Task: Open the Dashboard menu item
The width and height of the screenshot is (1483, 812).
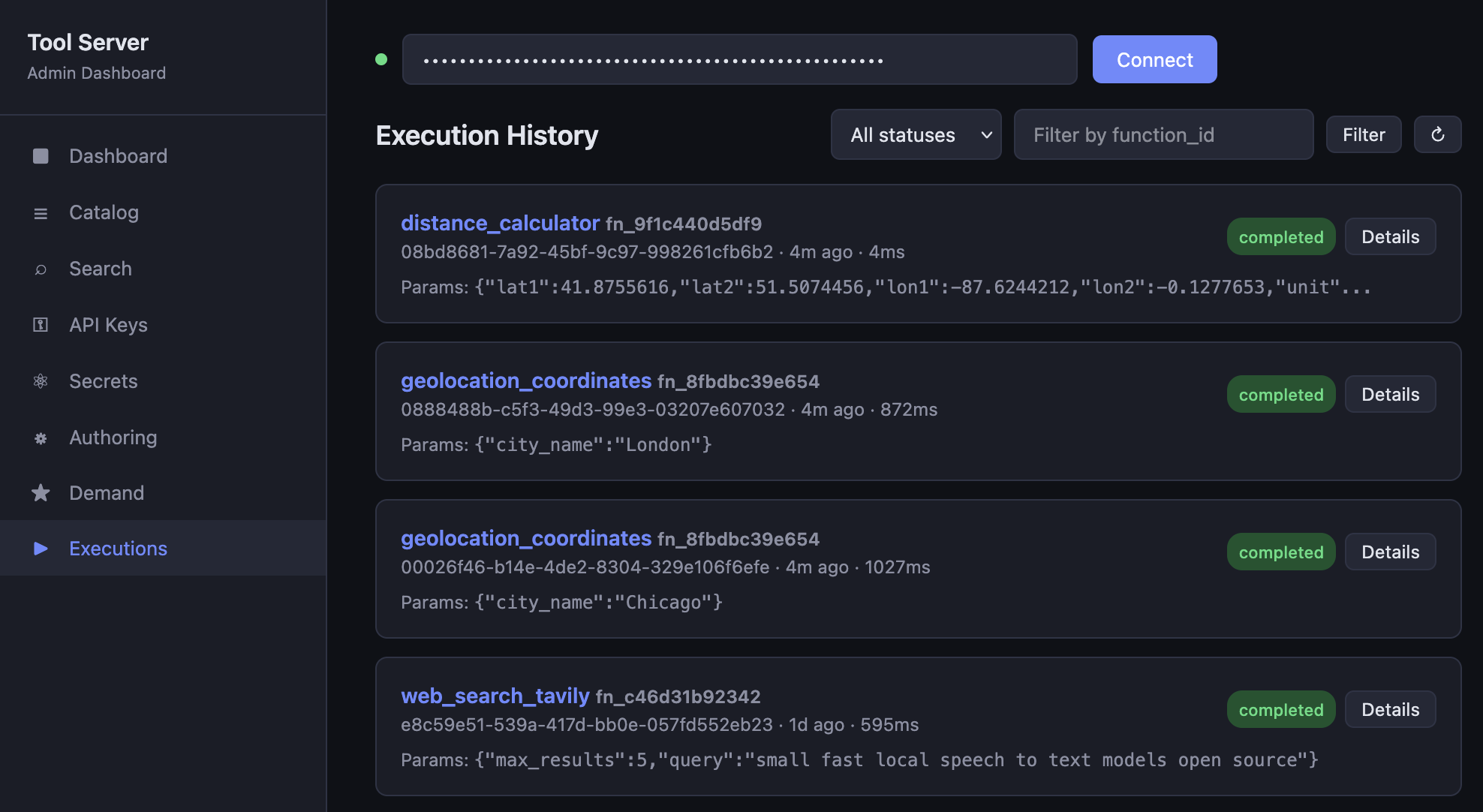Action: [163, 156]
